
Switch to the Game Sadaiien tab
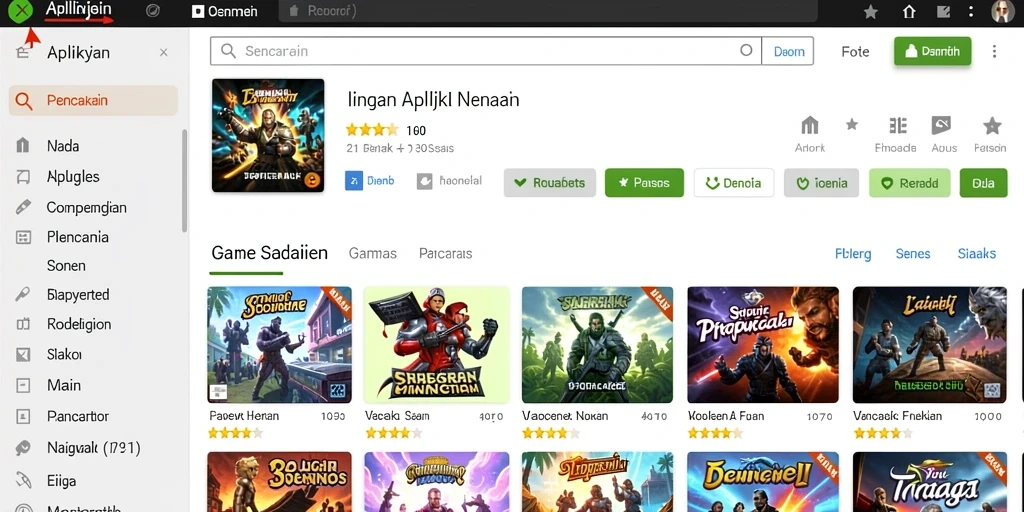(270, 253)
